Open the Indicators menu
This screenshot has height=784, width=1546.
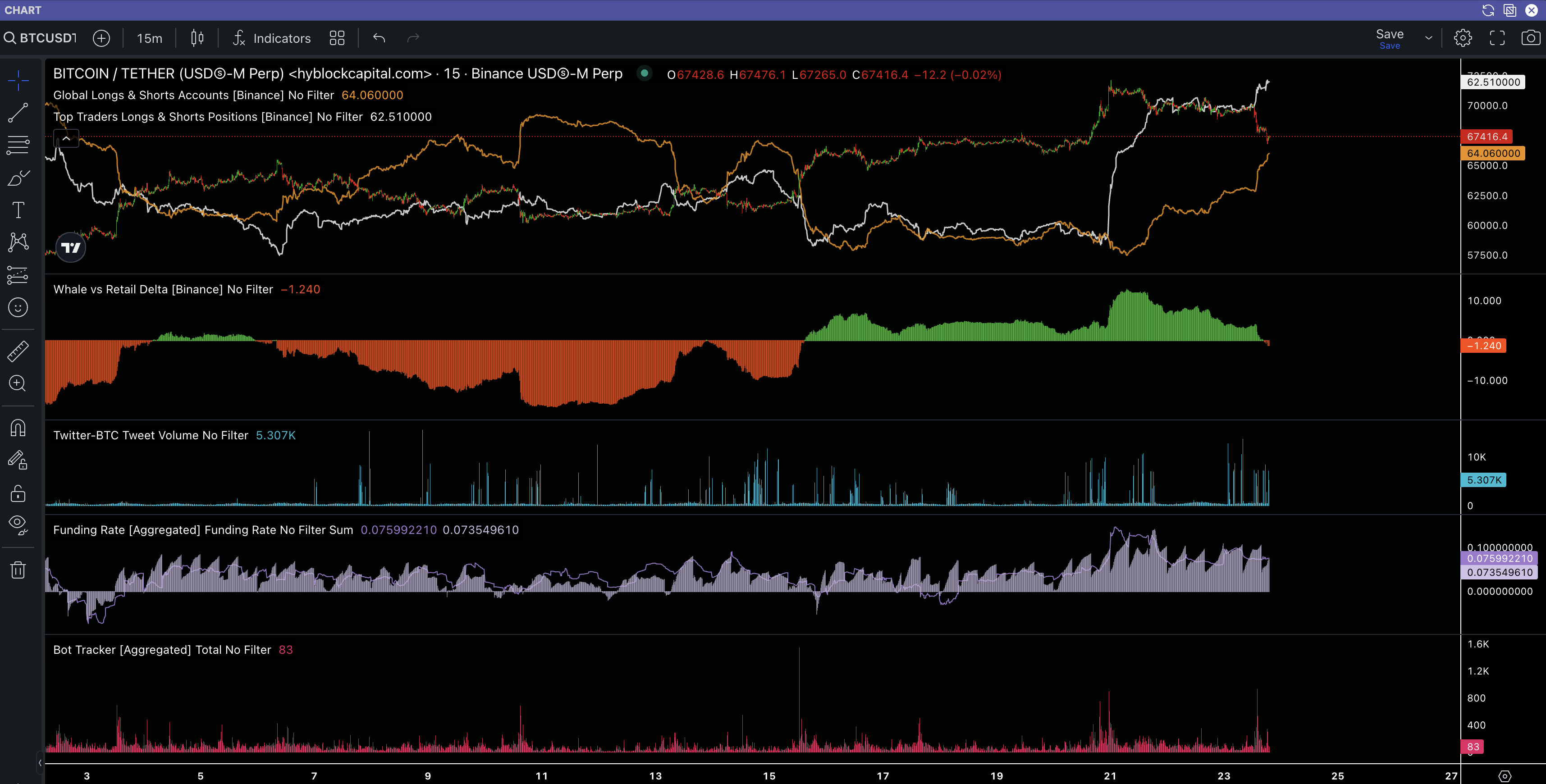(272, 38)
